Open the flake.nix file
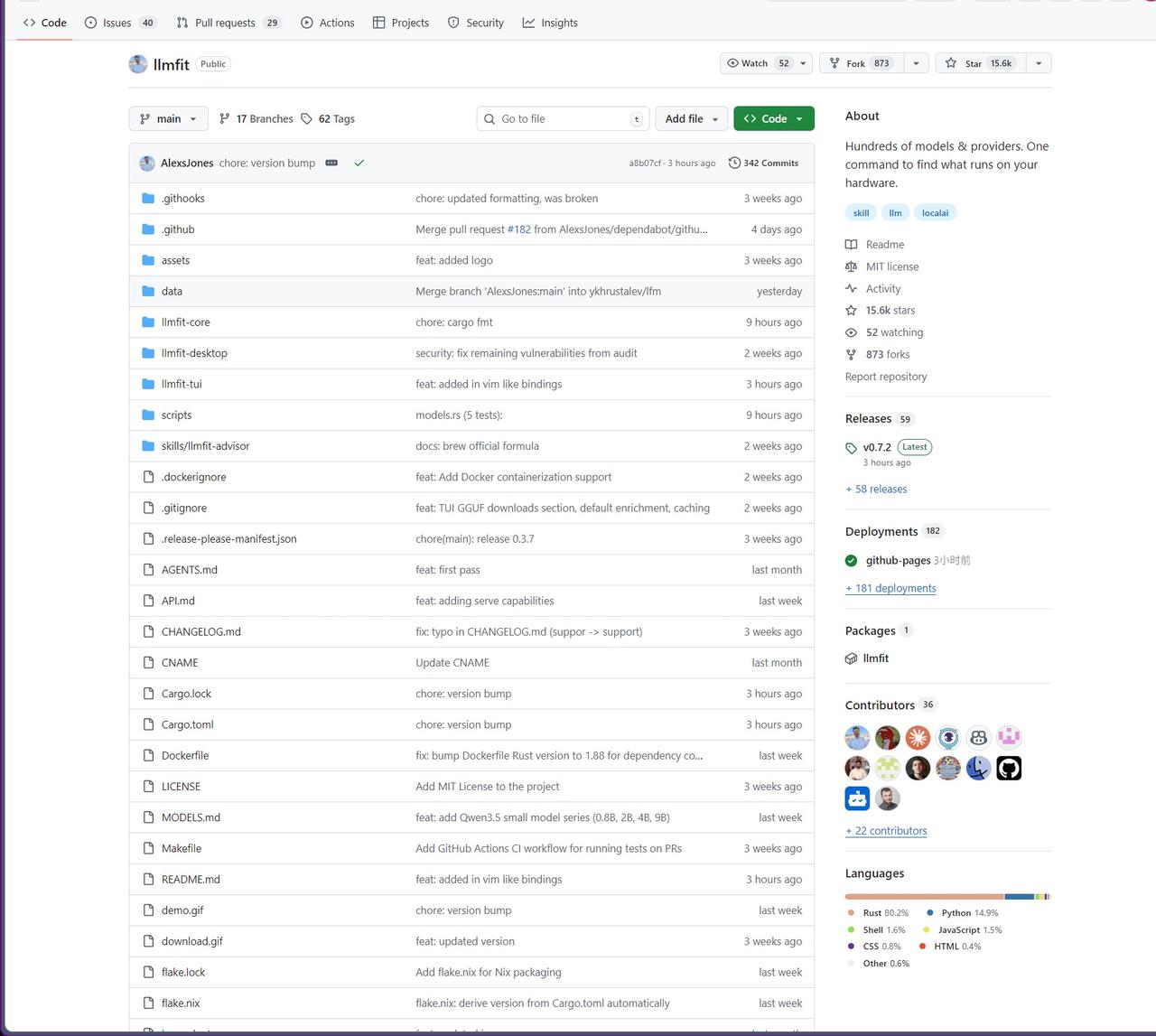 (x=181, y=1003)
